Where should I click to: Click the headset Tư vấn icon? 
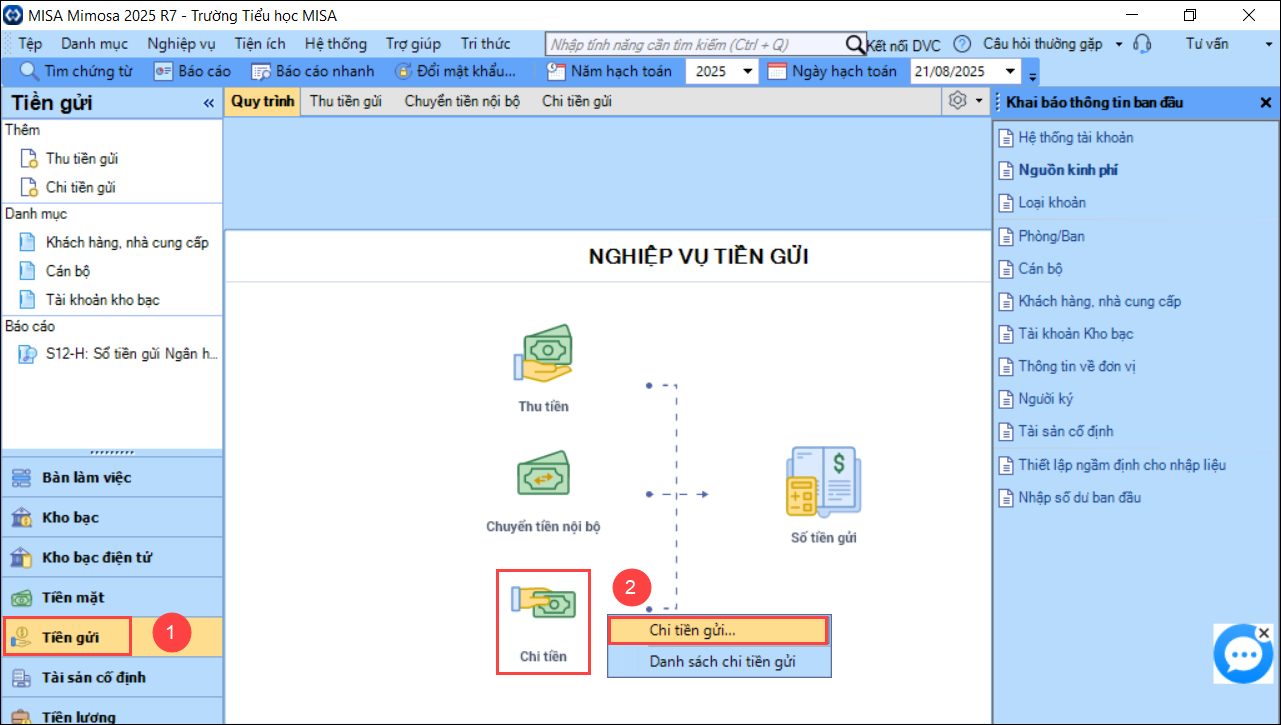[1143, 44]
